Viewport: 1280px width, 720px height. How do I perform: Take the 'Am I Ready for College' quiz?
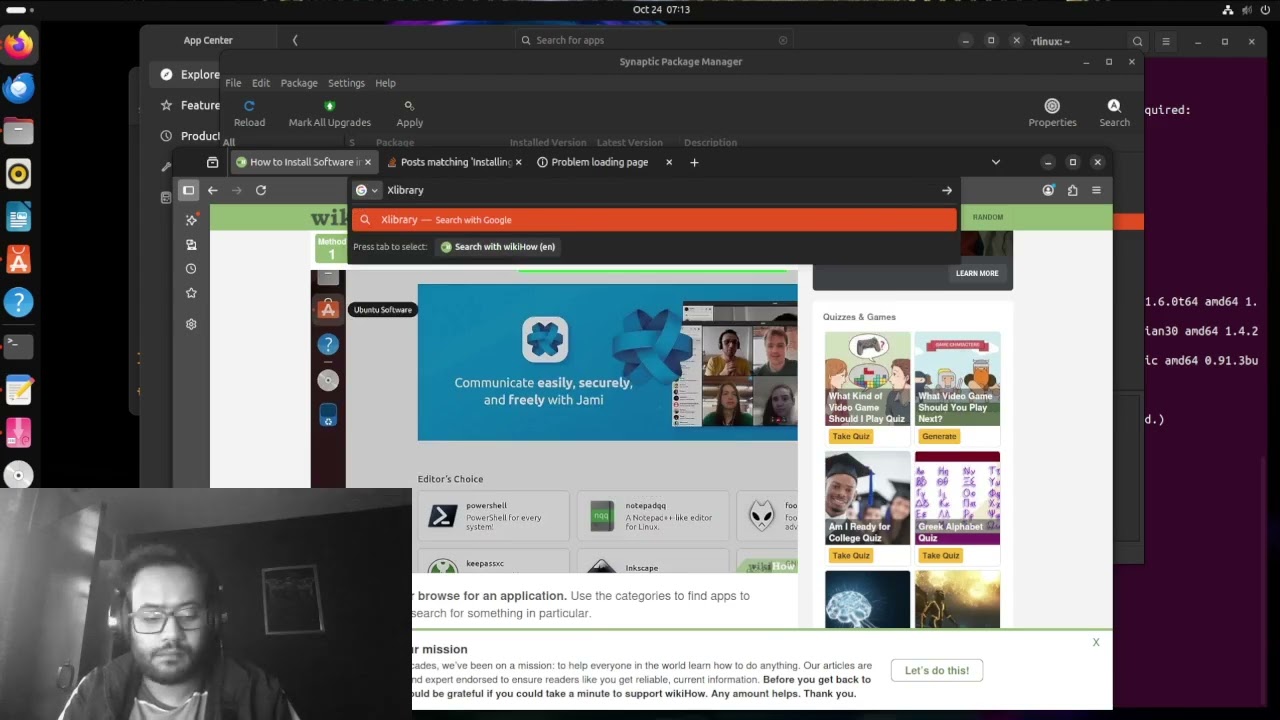(x=851, y=555)
